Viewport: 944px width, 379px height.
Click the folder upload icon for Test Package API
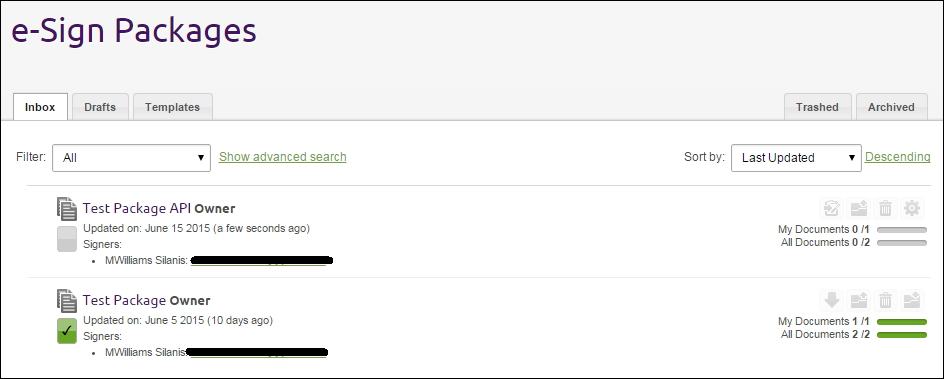859,209
